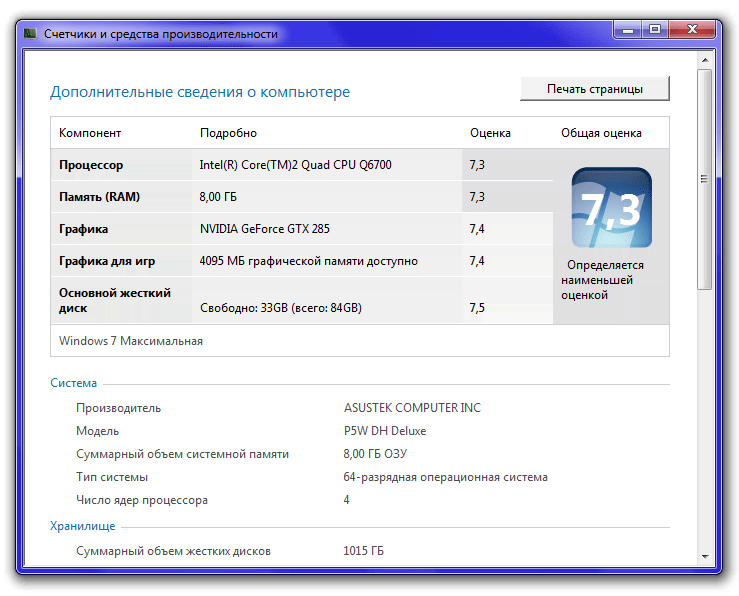This screenshot has height=596, width=739.
Task: Click the ASUSTEK COMPUTER INC value
Action: click(412, 408)
